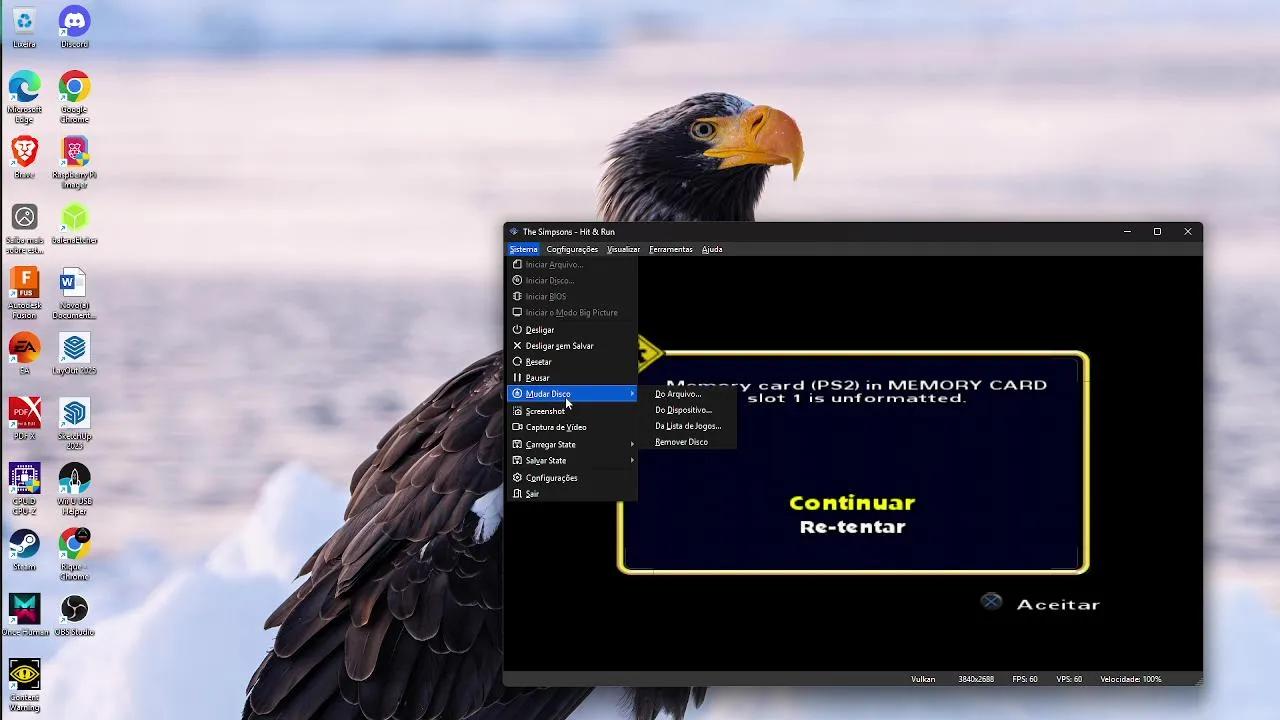Viewport: 1280px width, 720px height.
Task: Select Do Arquivo... in disc submenu
Action: pyautogui.click(x=688, y=394)
